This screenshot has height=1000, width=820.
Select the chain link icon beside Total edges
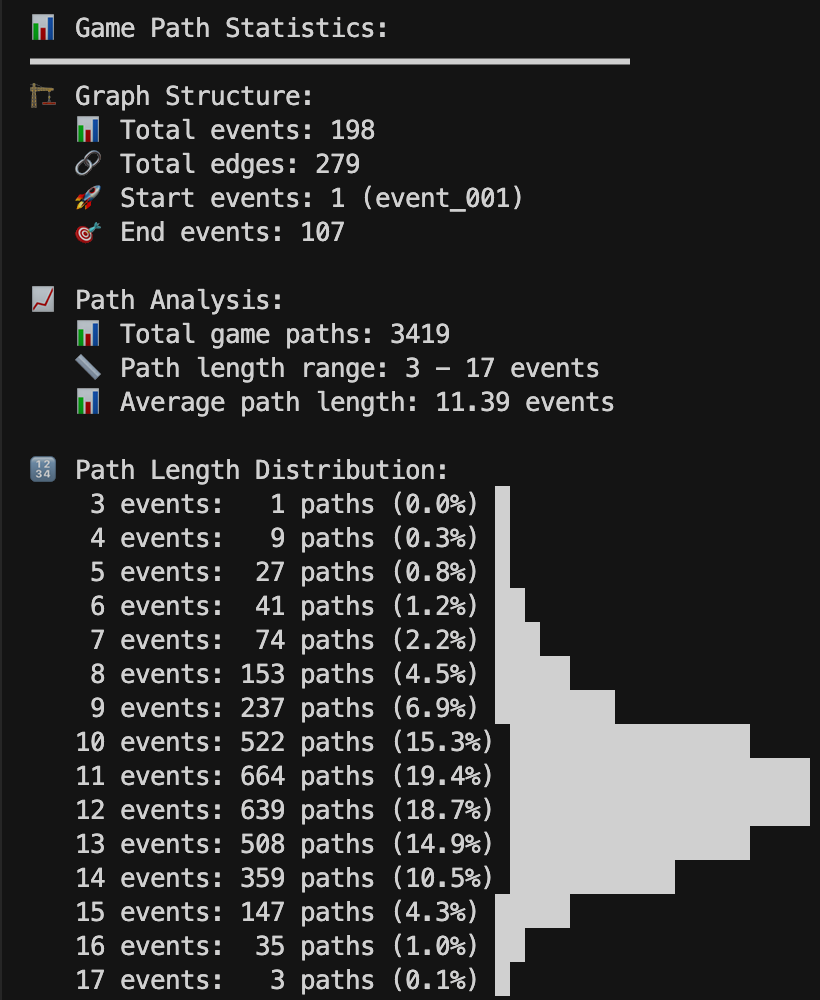click(87, 164)
